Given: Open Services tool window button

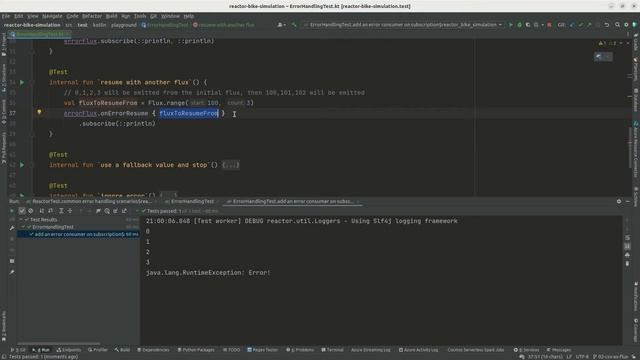Looking at the screenshot, I should (527, 350).
